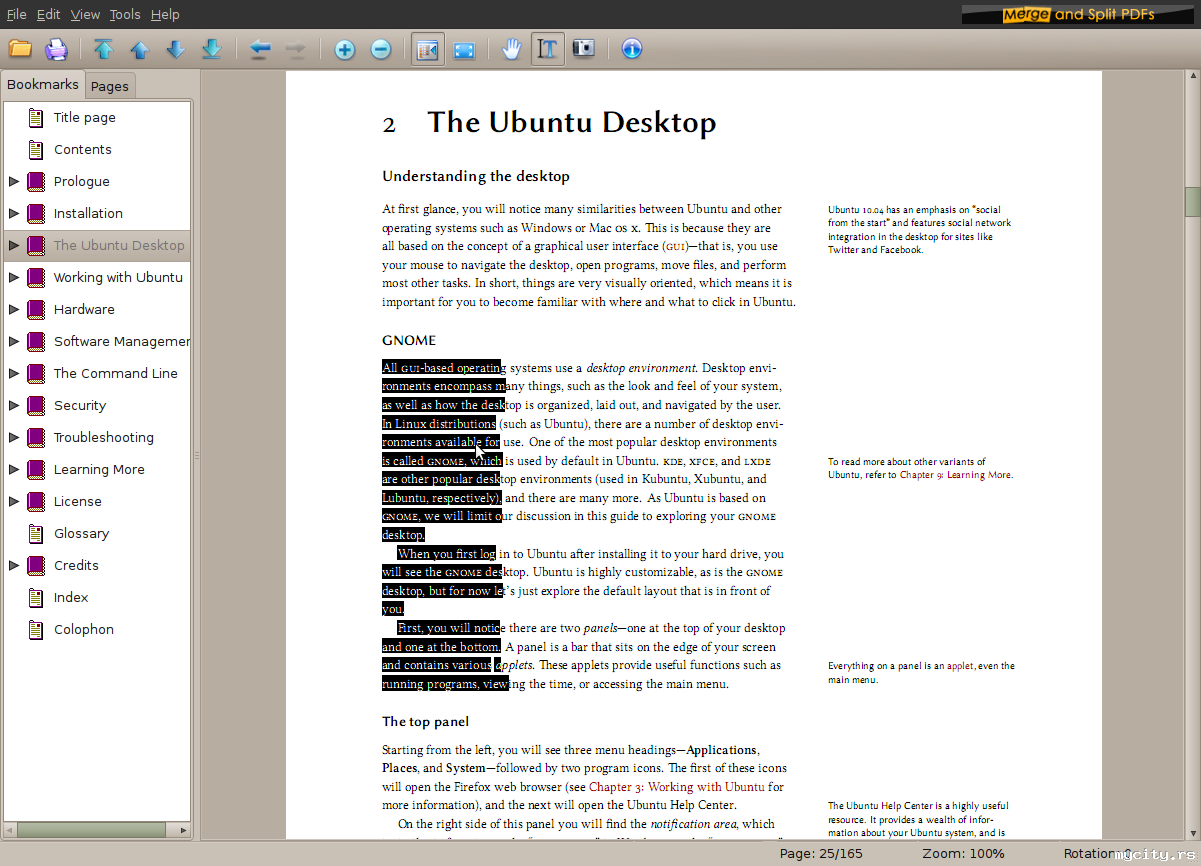Select the snapshot camera tool
1201x866 pixels.
pyautogui.click(x=583, y=48)
